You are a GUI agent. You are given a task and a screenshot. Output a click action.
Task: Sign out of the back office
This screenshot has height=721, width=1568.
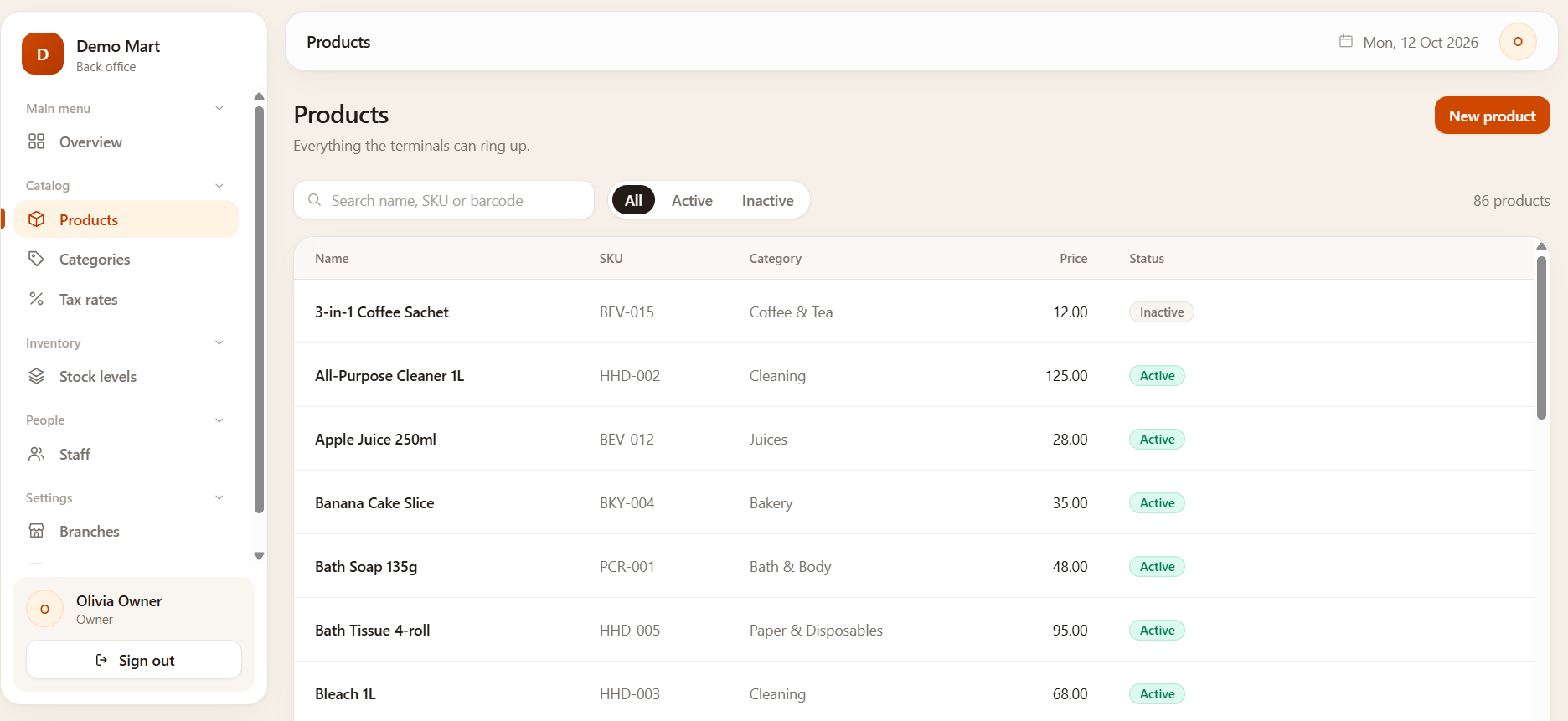pos(134,660)
